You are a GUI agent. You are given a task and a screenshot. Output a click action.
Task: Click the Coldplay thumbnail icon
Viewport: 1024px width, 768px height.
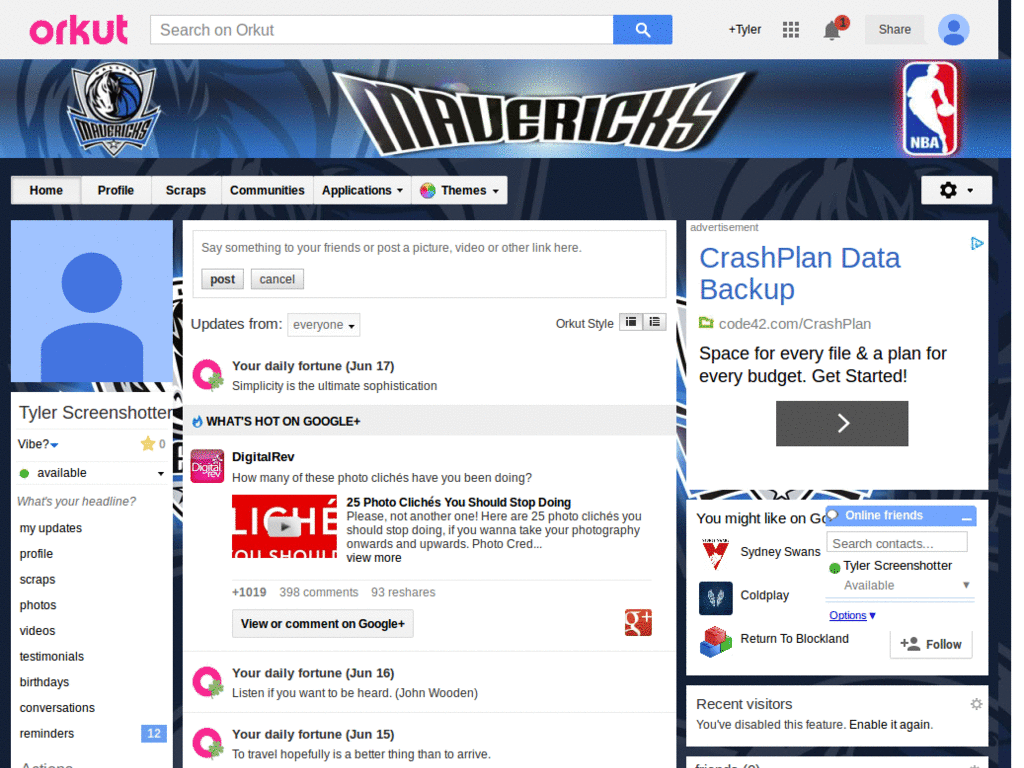pos(715,598)
